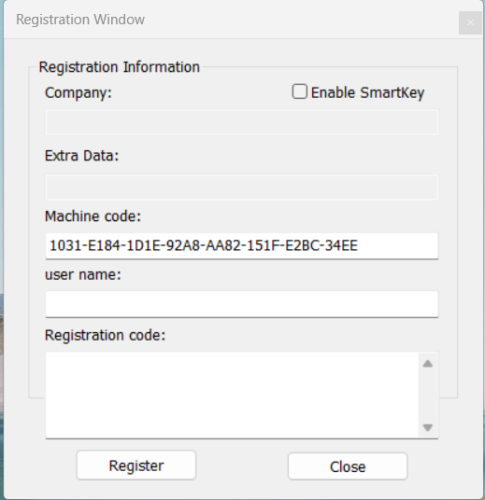Click the Company: label
The width and height of the screenshot is (485, 500).
pos(78,93)
